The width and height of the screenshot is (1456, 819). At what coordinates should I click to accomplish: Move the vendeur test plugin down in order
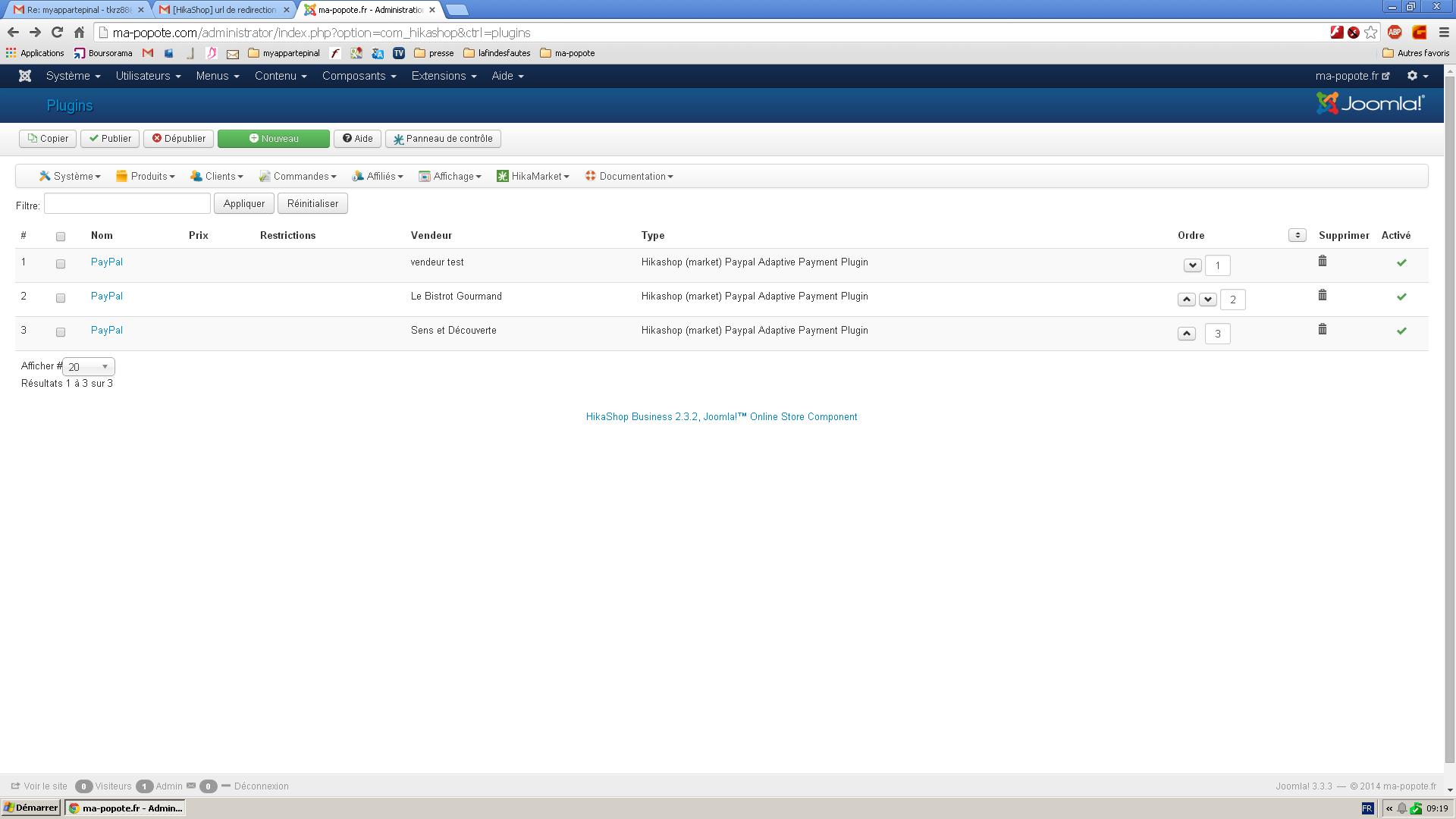coord(1192,265)
